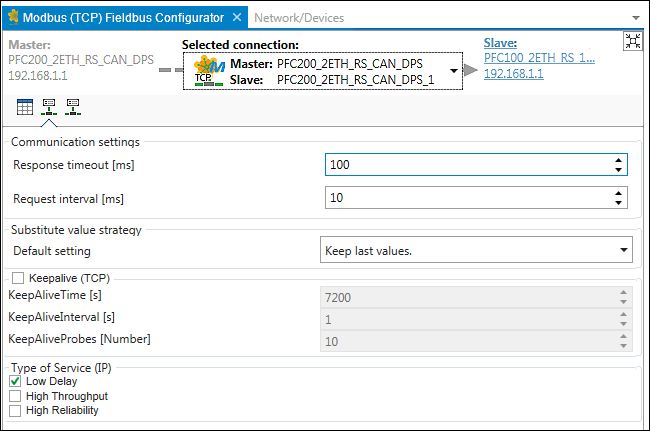
Task: Click the master IP 192.168.1.1 text
Action: (38, 76)
